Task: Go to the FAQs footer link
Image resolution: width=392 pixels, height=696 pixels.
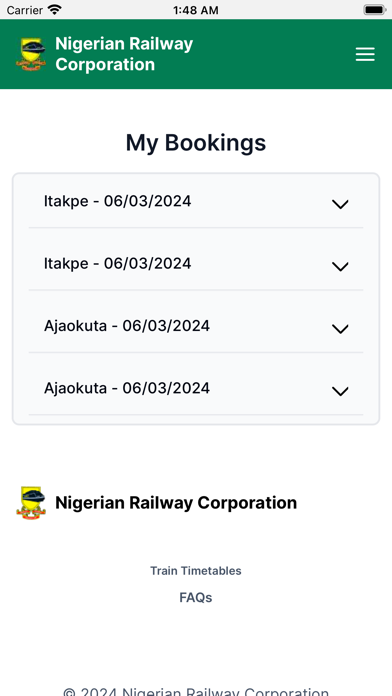Action: 196,597
